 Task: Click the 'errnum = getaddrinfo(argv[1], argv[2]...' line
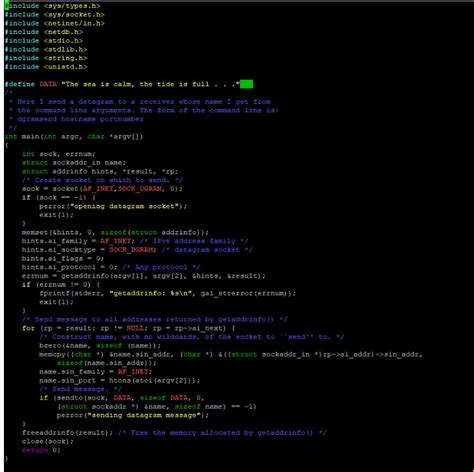pyautogui.click(x=144, y=276)
